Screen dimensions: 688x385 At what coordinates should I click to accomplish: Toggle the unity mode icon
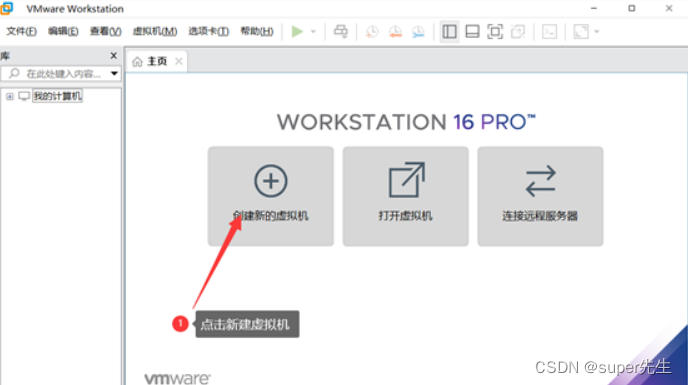[518, 32]
